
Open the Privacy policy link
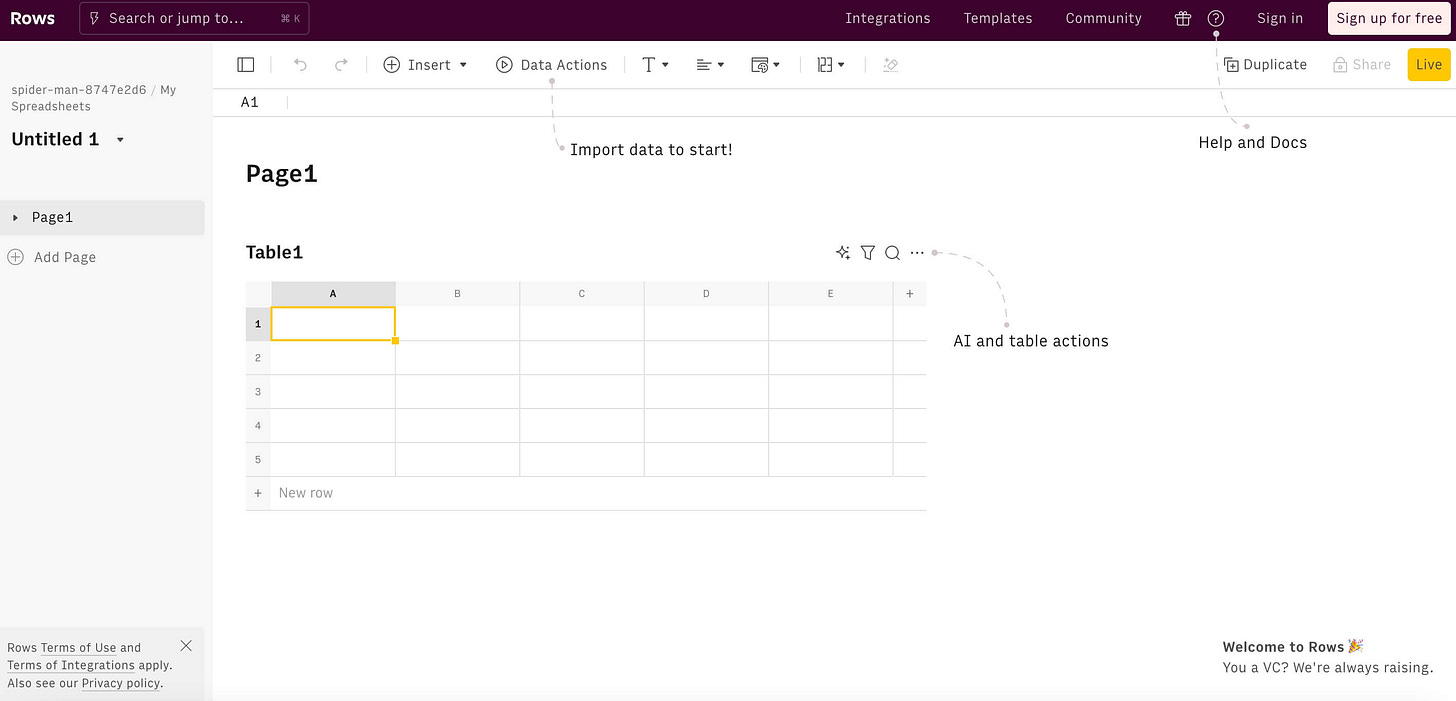click(x=120, y=684)
